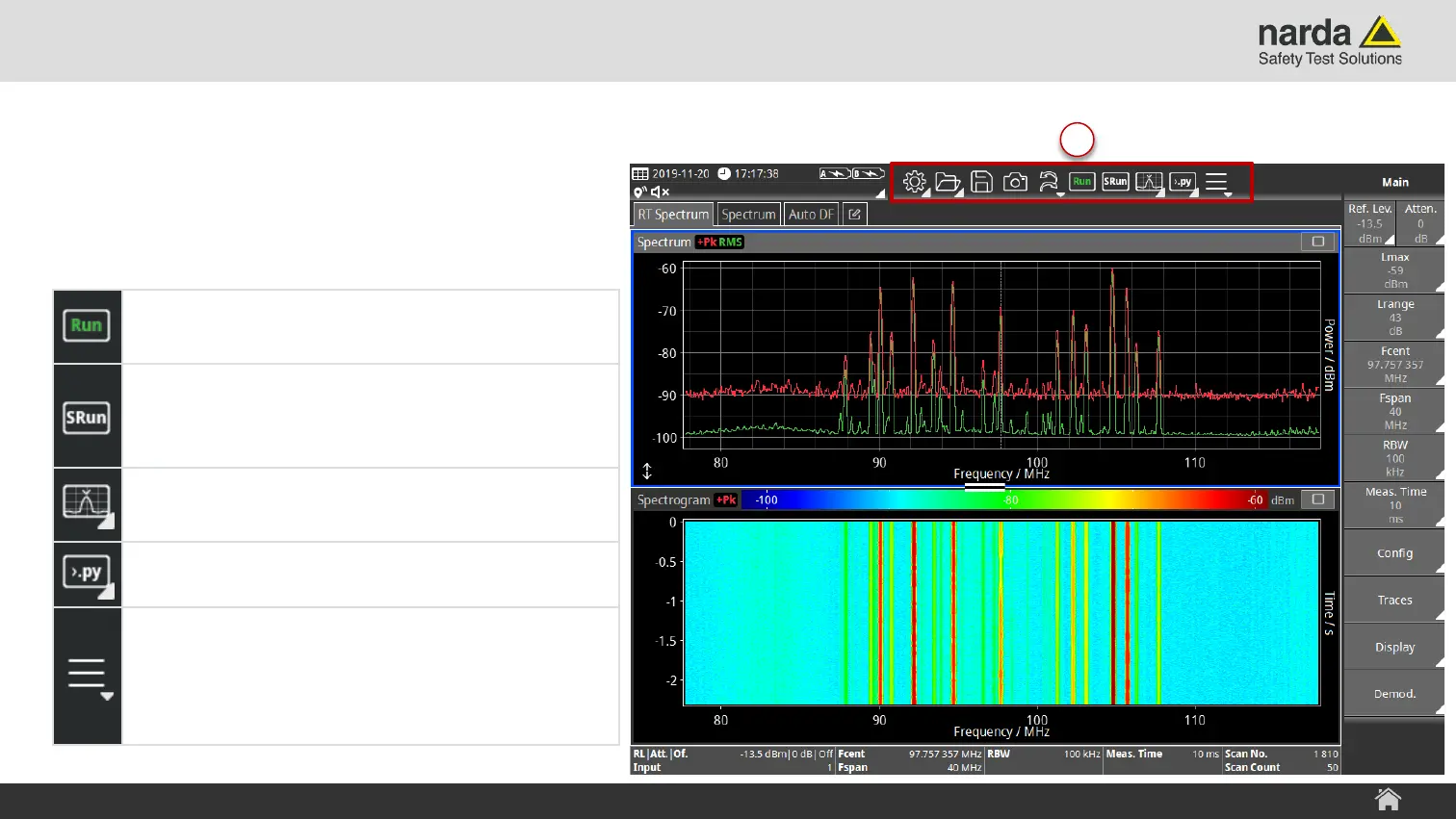Save using the floppy disk icon

coord(981,182)
